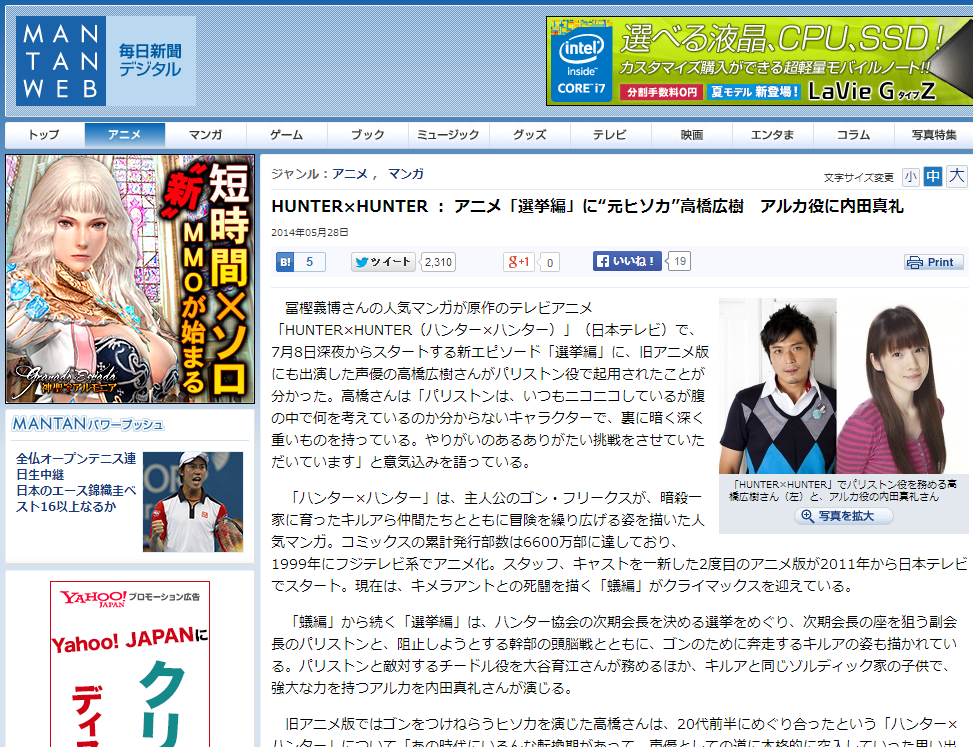Image resolution: width=973 pixels, height=747 pixels.
Task: Click the HUNTER×HUNTER article headline
Action: (587, 206)
